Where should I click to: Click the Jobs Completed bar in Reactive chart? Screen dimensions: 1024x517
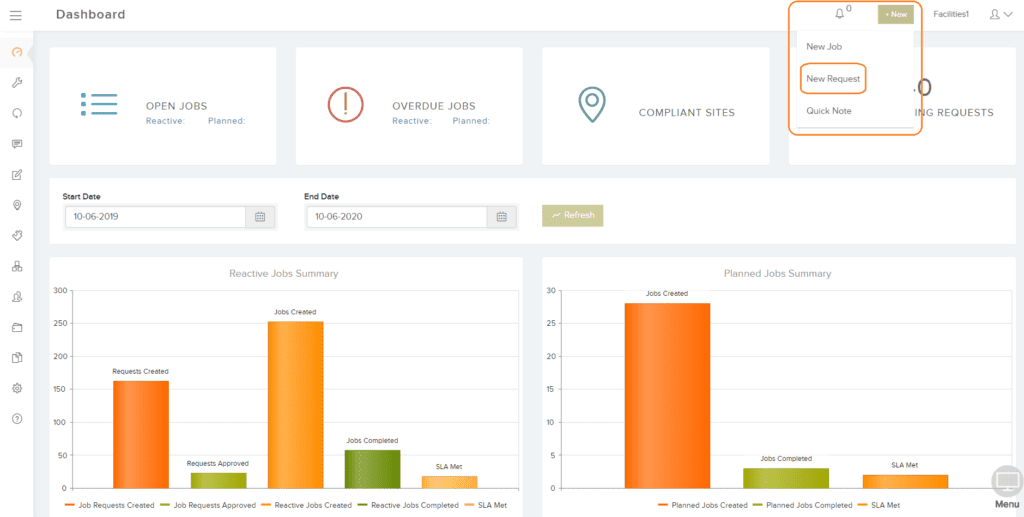pyautogui.click(x=372, y=469)
